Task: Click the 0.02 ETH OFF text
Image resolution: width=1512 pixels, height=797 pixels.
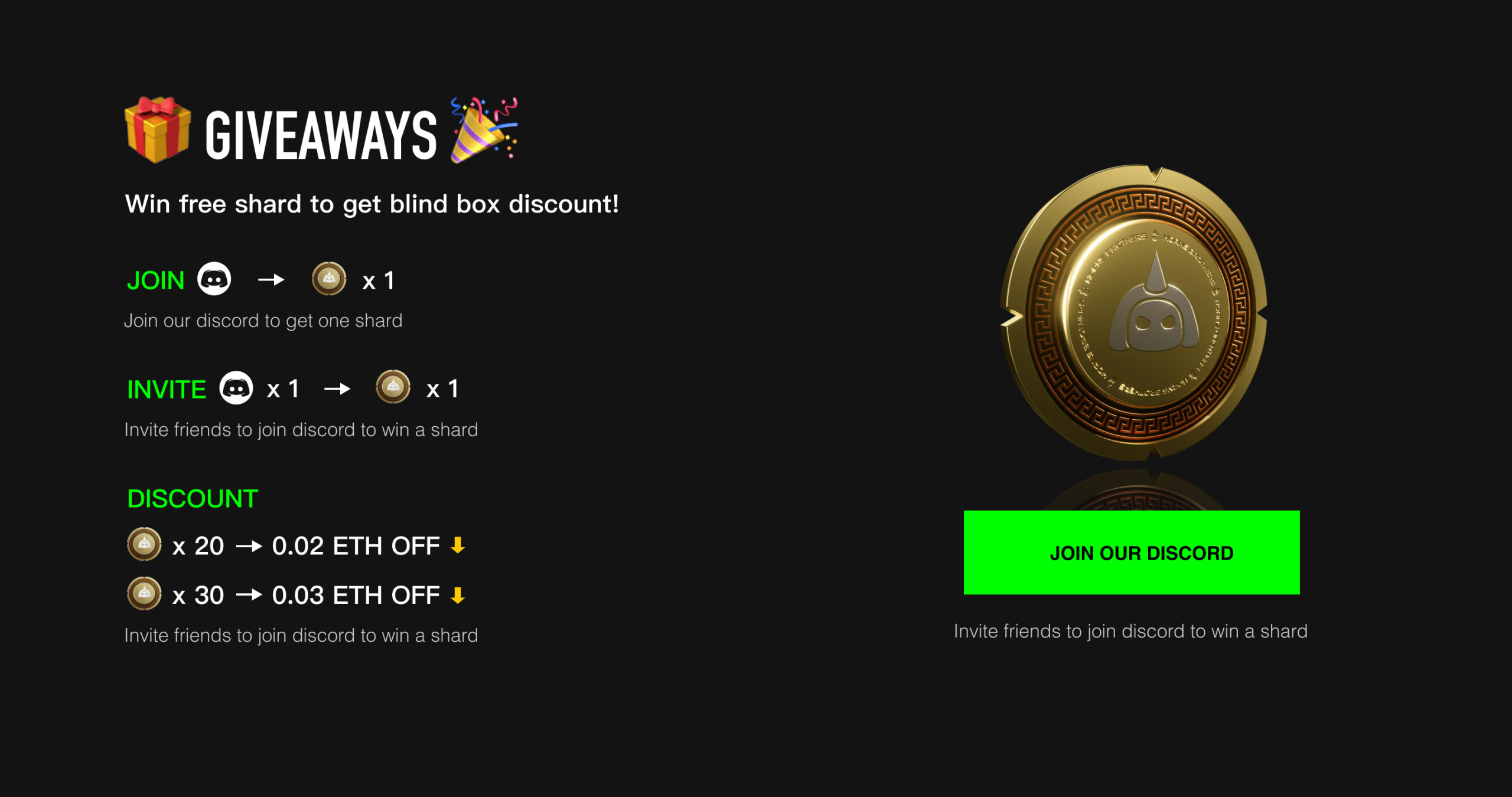Action: (356, 546)
